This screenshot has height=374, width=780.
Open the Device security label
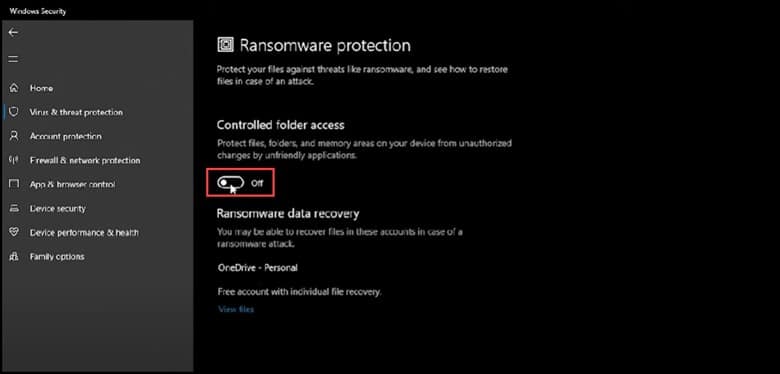coord(58,209)
